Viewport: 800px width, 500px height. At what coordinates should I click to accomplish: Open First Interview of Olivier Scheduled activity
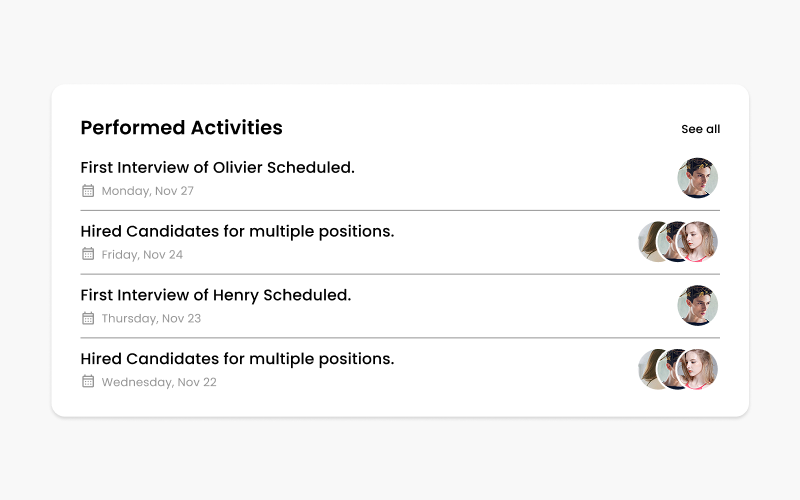pos(217,167)
